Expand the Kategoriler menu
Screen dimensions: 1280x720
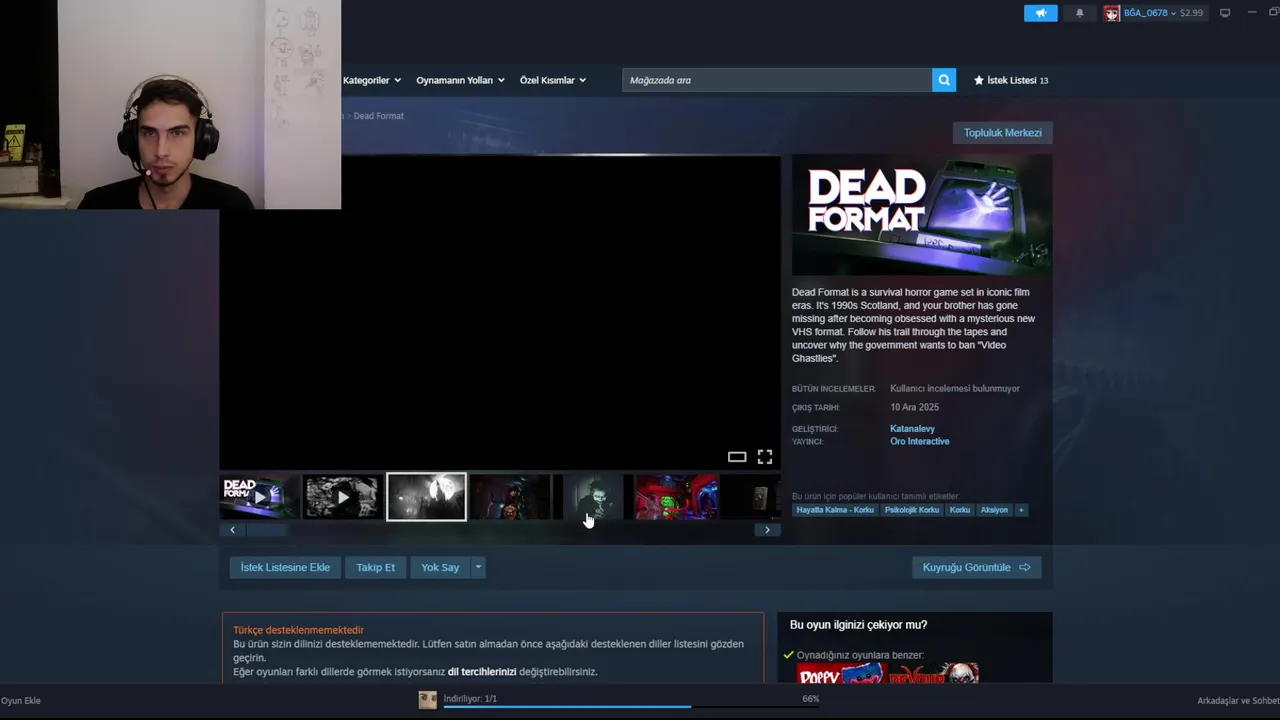point(372,80)
